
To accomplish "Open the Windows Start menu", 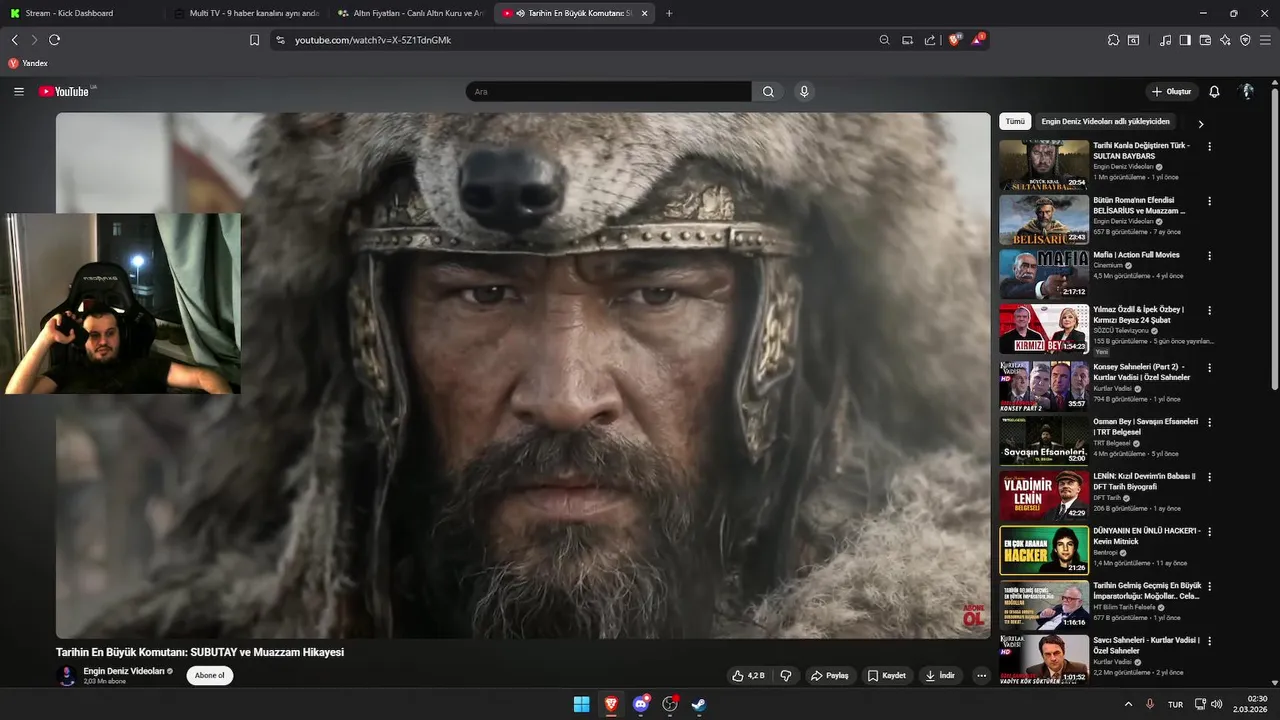I will click(581, 704).
